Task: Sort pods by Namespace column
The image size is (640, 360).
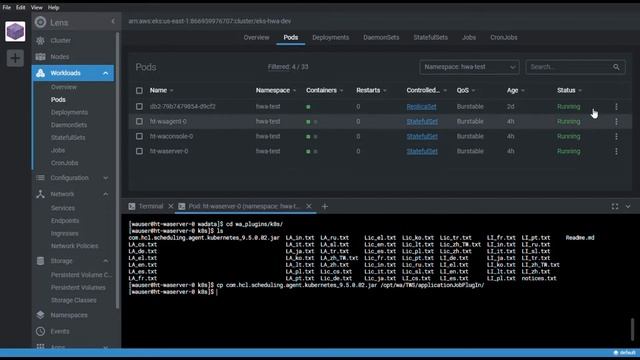Action: (x=273, y=90)
